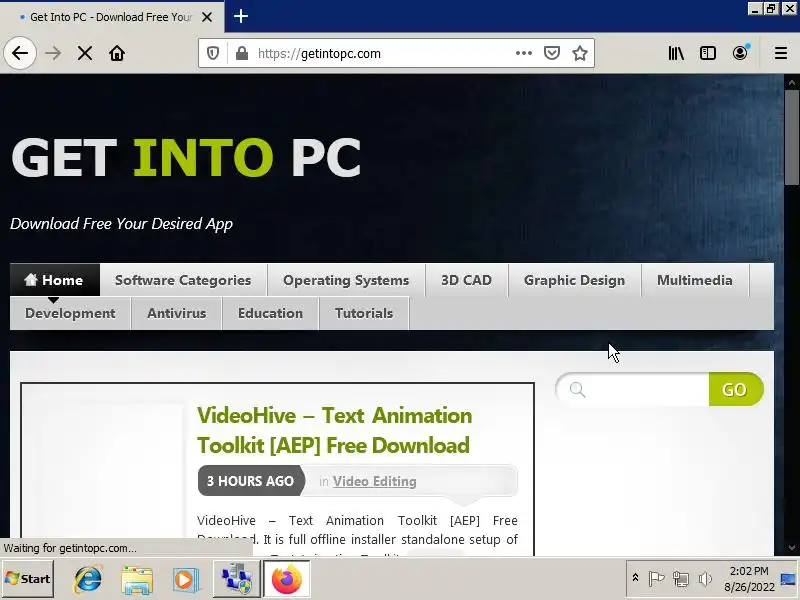Open network tray icon
This screenshot has width=800, height=600.
pyautogui.click(x=681, y=579)
